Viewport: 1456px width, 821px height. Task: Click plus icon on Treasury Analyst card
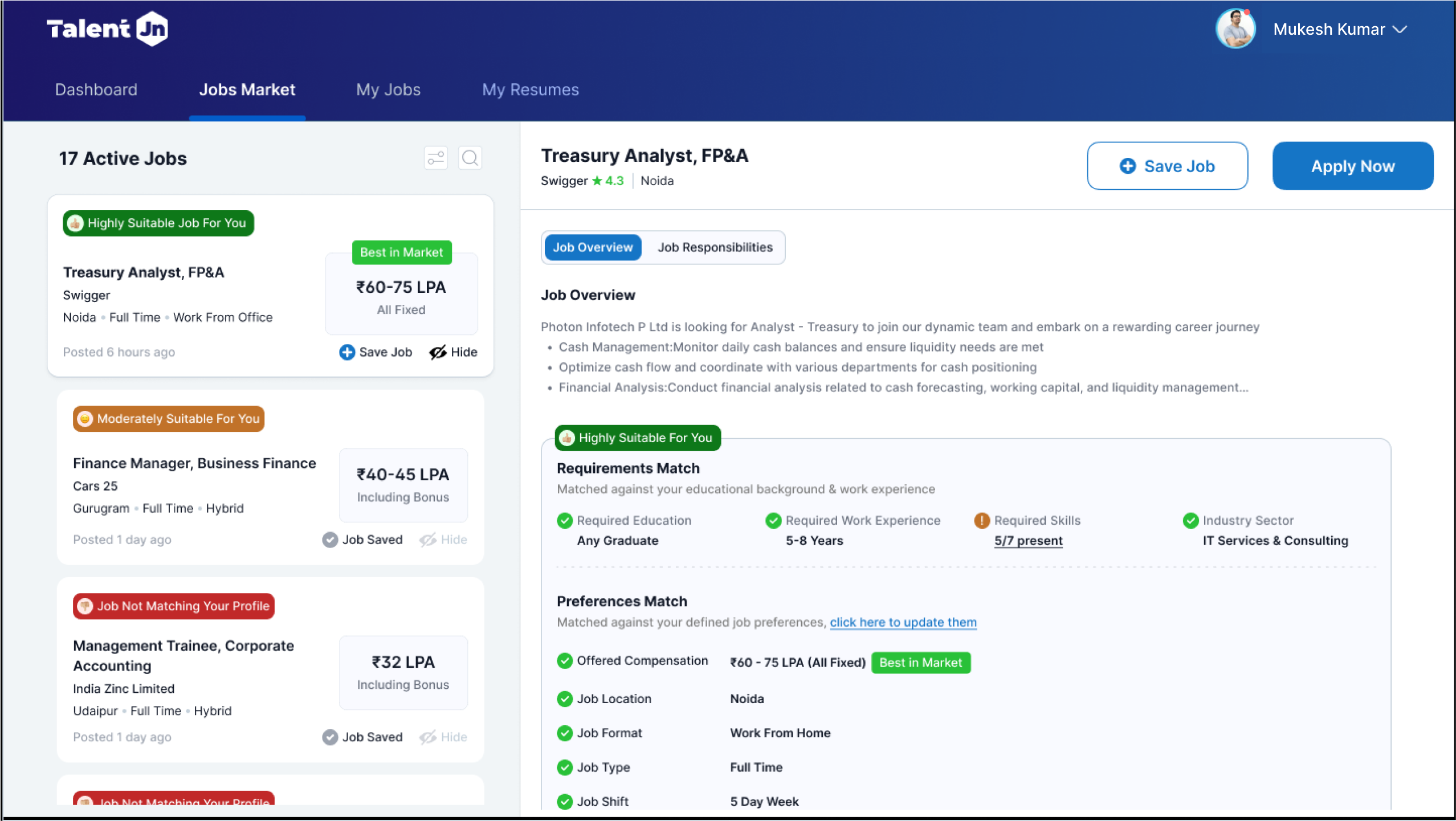point(346,352)
